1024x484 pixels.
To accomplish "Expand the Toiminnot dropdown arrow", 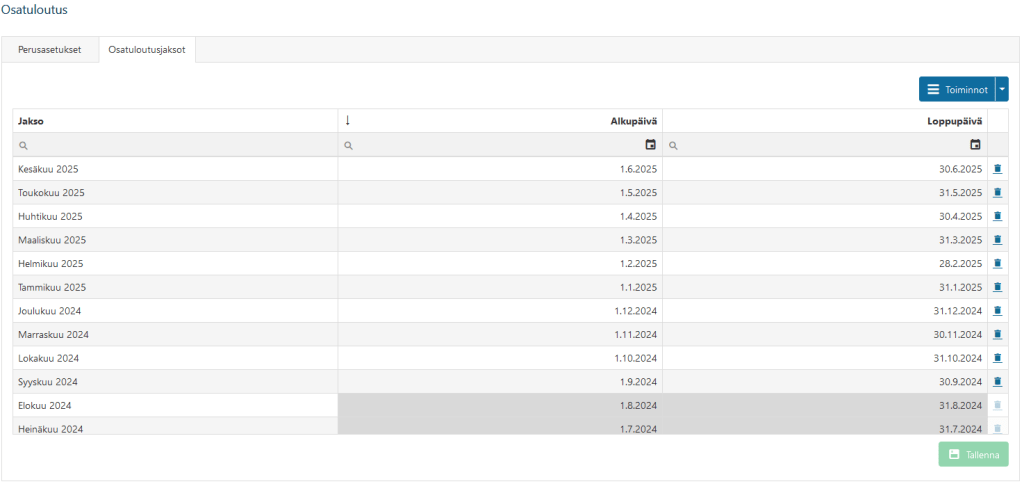I will 1002,89.
